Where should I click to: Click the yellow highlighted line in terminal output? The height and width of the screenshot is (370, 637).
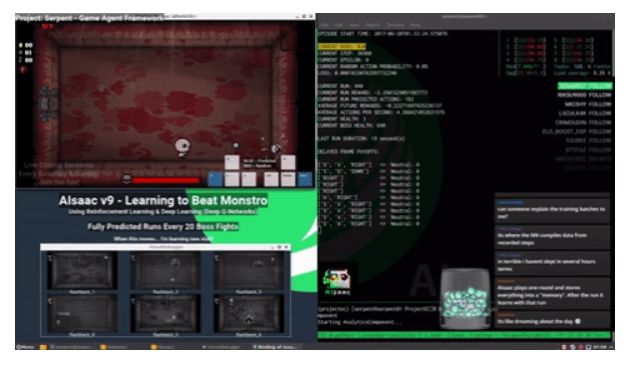coord(341,47)
